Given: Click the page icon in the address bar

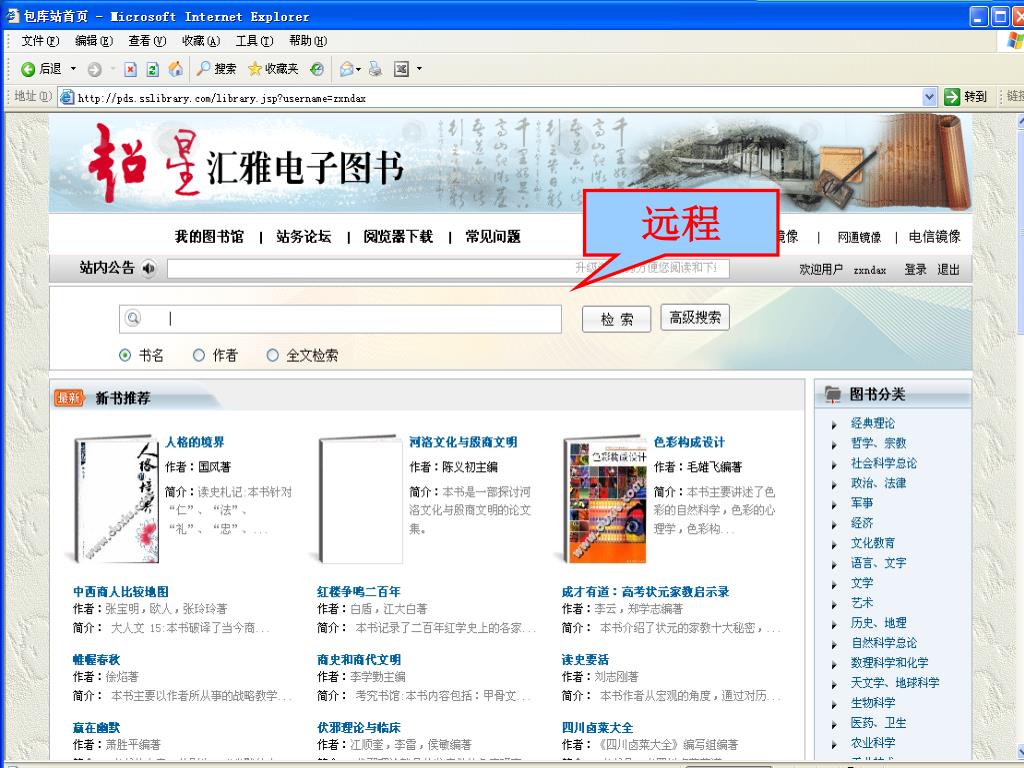Looking at the screenshot, I should 67,97.
